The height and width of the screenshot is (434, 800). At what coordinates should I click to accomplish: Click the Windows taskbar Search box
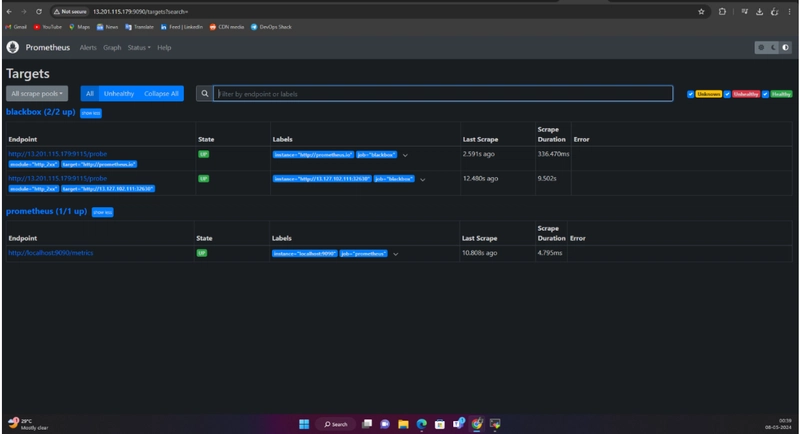coord(336,424)
